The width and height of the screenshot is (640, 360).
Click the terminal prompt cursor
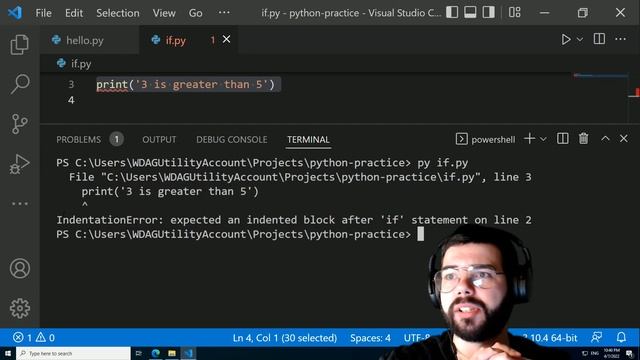click(420, 234)
